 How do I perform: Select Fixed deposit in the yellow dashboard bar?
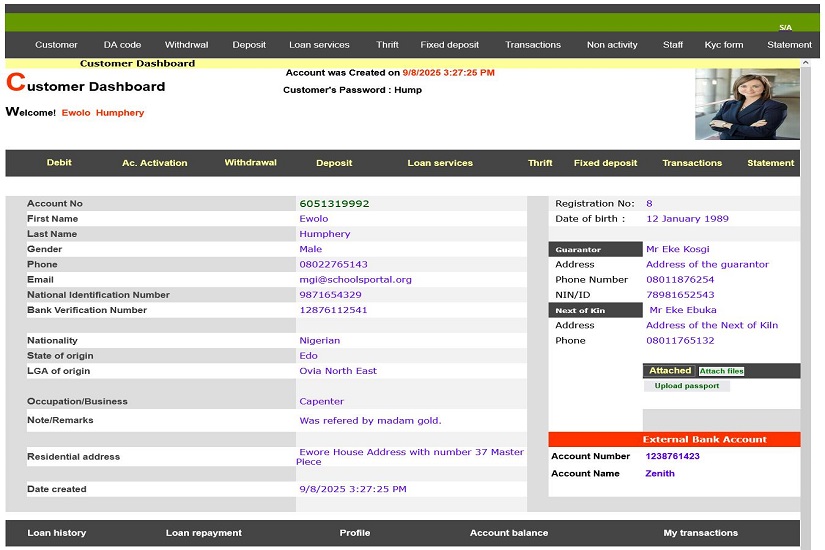pyautogui.click(x=605, y=163)
